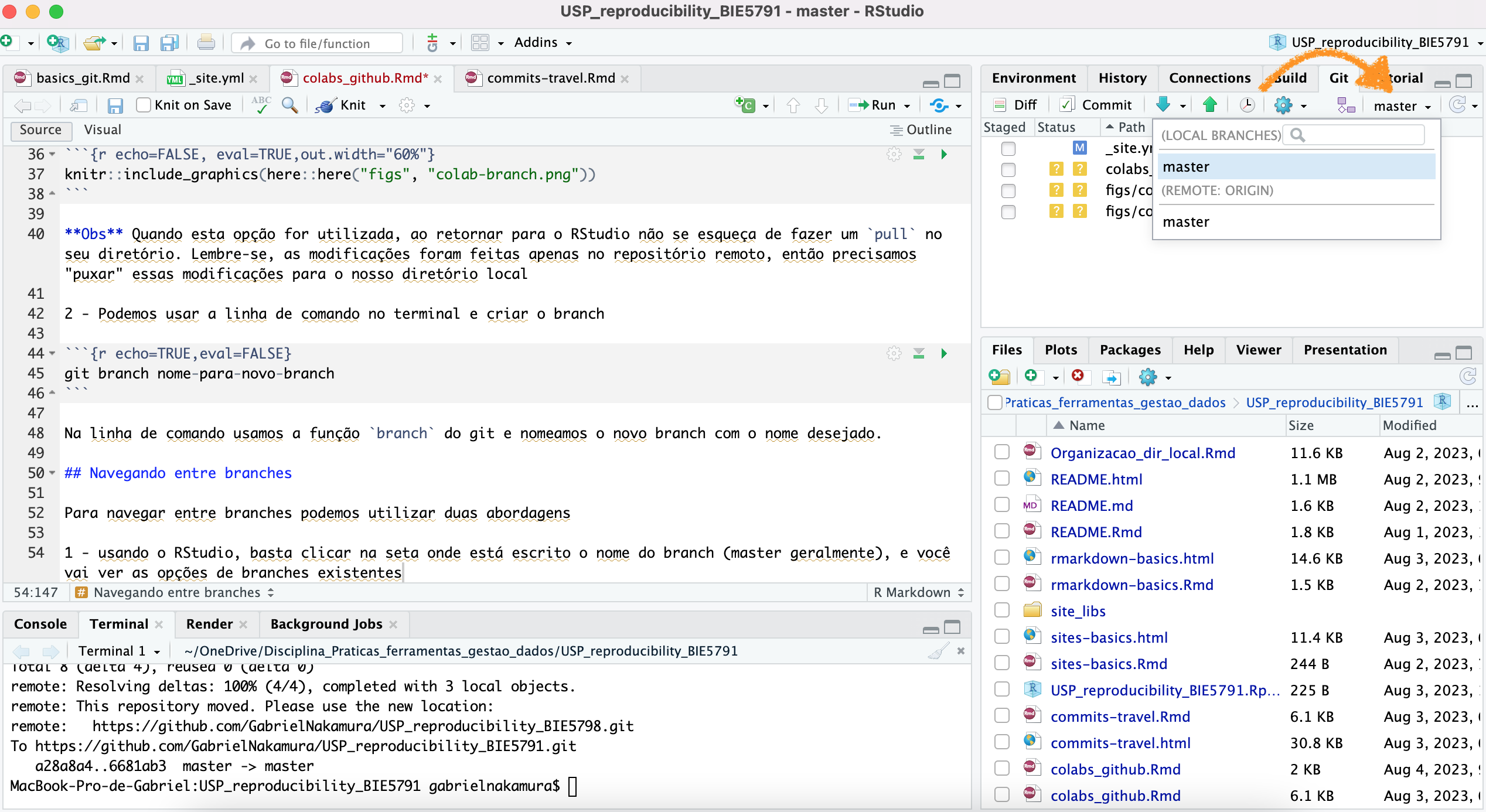
Task: Run chunk at line 36 play icon
Action: point(944,155)
